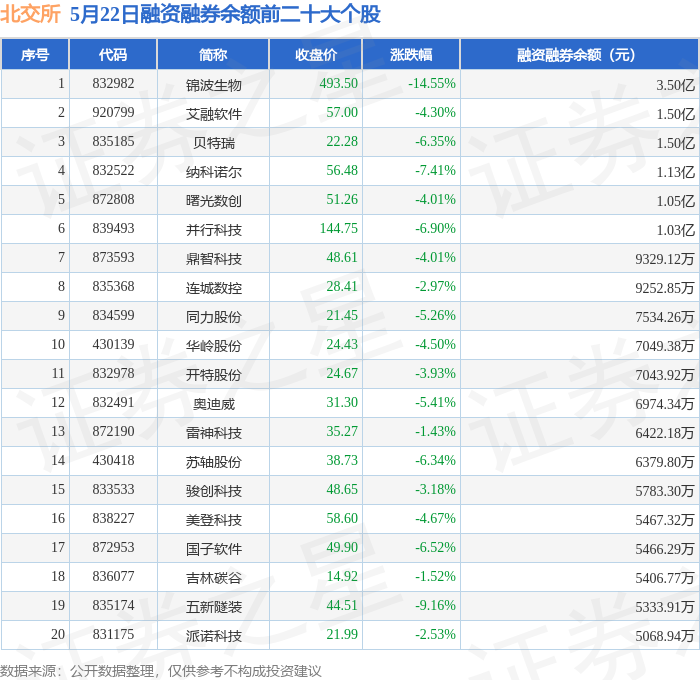Select stock name 贝特瑞
The width and height of the screenshot is (700, 680).
[x=213, y=143]
